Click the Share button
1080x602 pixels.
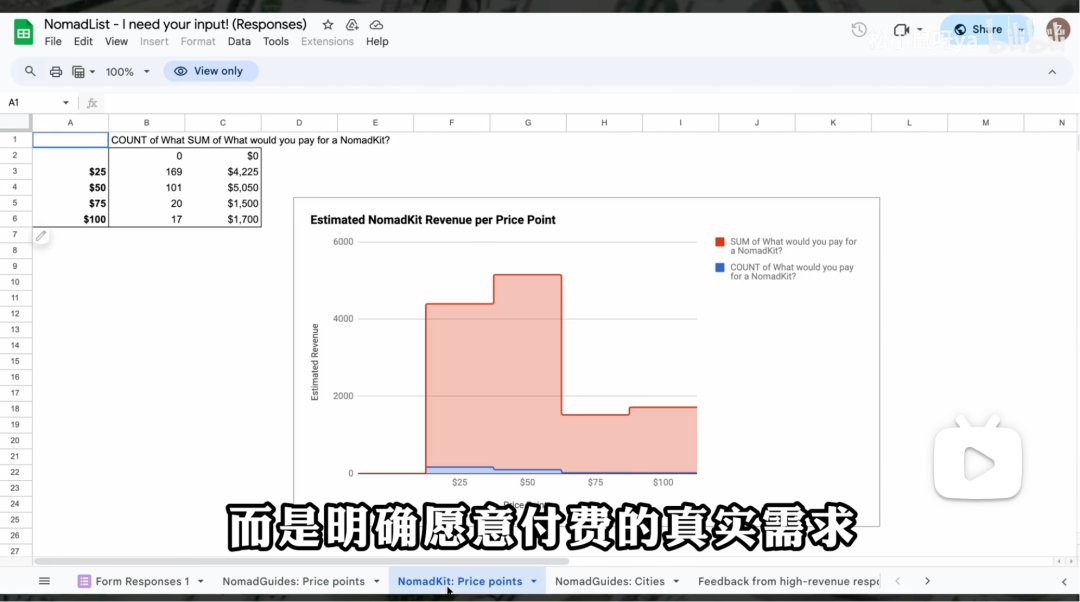(978, 30)
